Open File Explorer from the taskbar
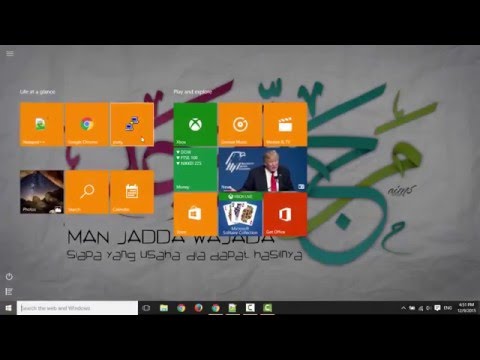The width and height of the screenshot is (480, 360). coord(164,308)
